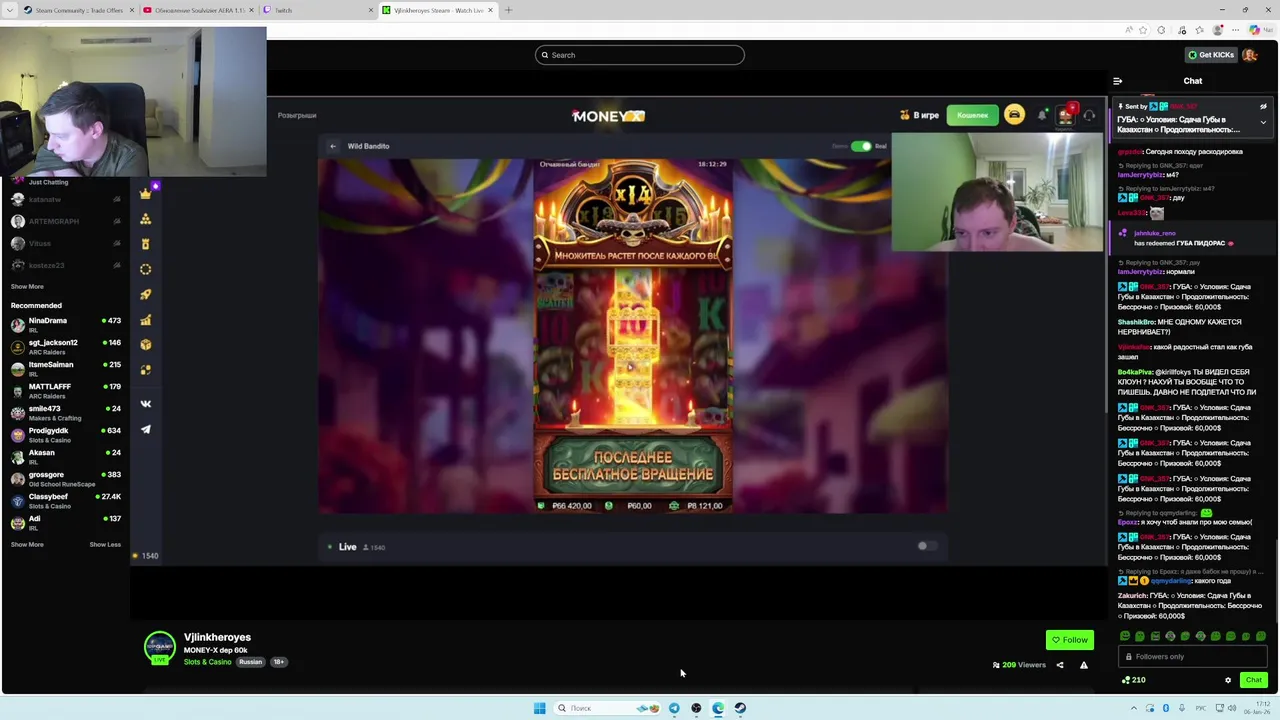The height and width of the screenshot is (720, 1280).
Task: Focus the Kick Search field
Action: tap(640, 55)
